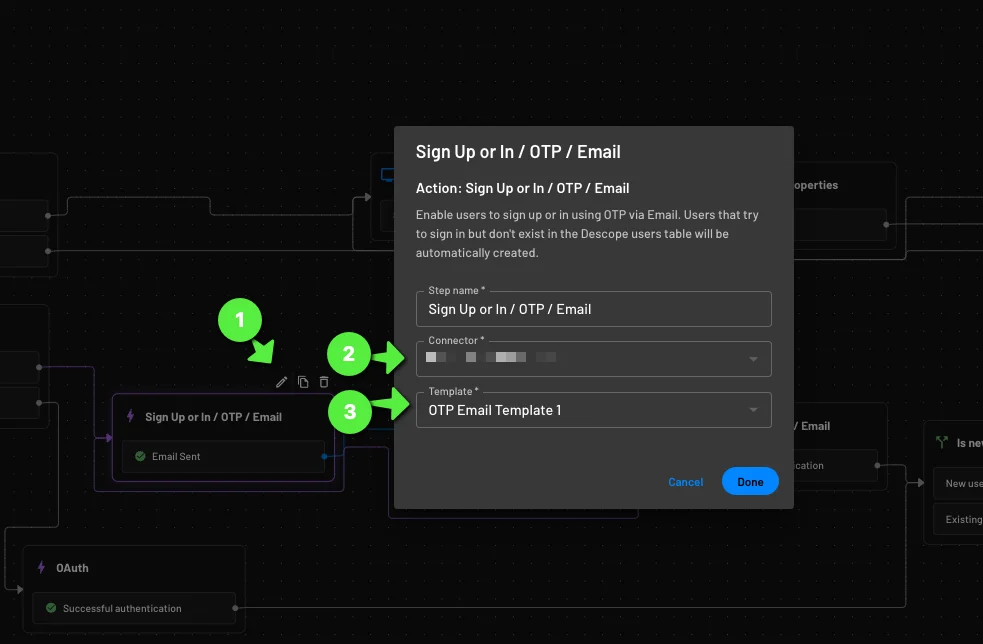This screenshot has height=644, width=983.
Task: Click the lightning icon on Sign Up node
Action: click(130, 416)
